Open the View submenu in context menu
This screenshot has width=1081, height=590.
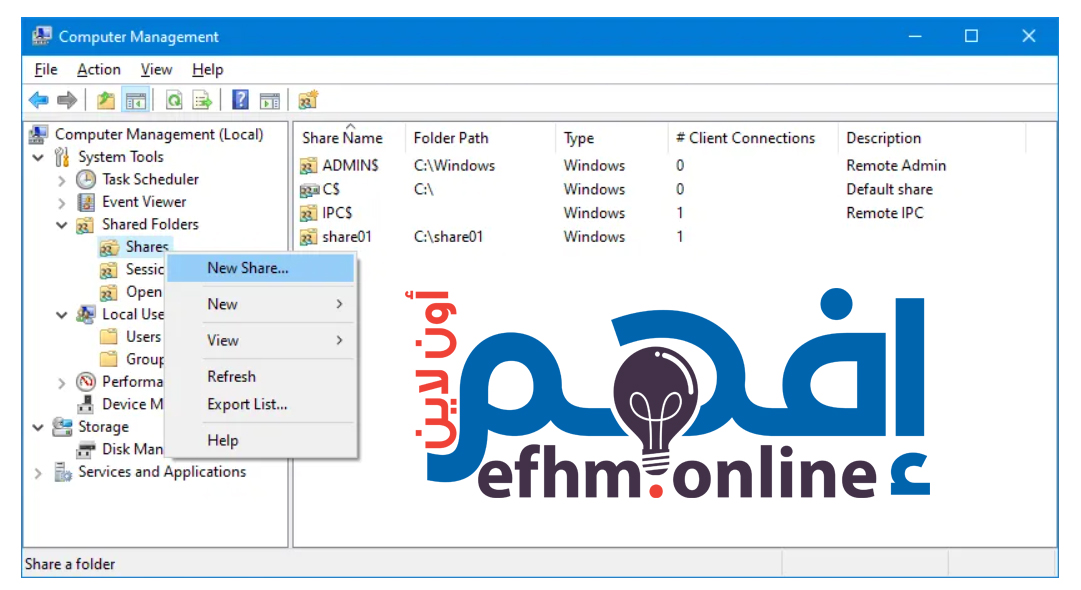pos(261,340)
